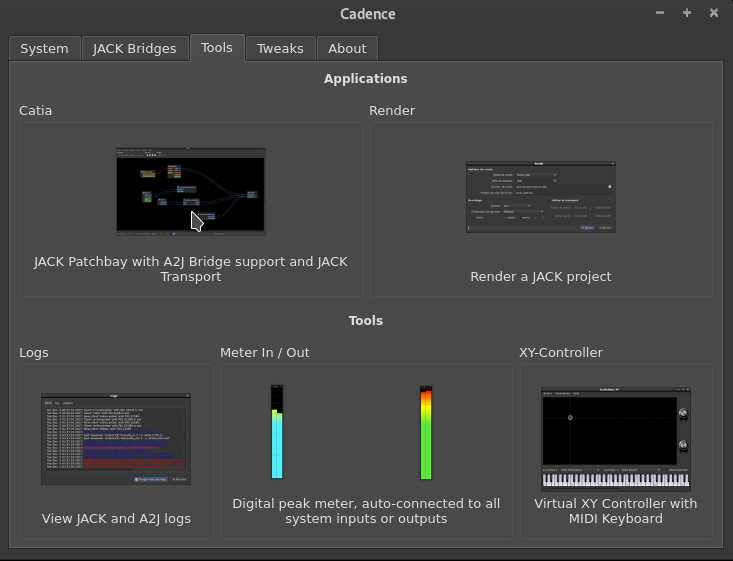Open the output peak meter (green-red bar)

(x=426, y=432)
